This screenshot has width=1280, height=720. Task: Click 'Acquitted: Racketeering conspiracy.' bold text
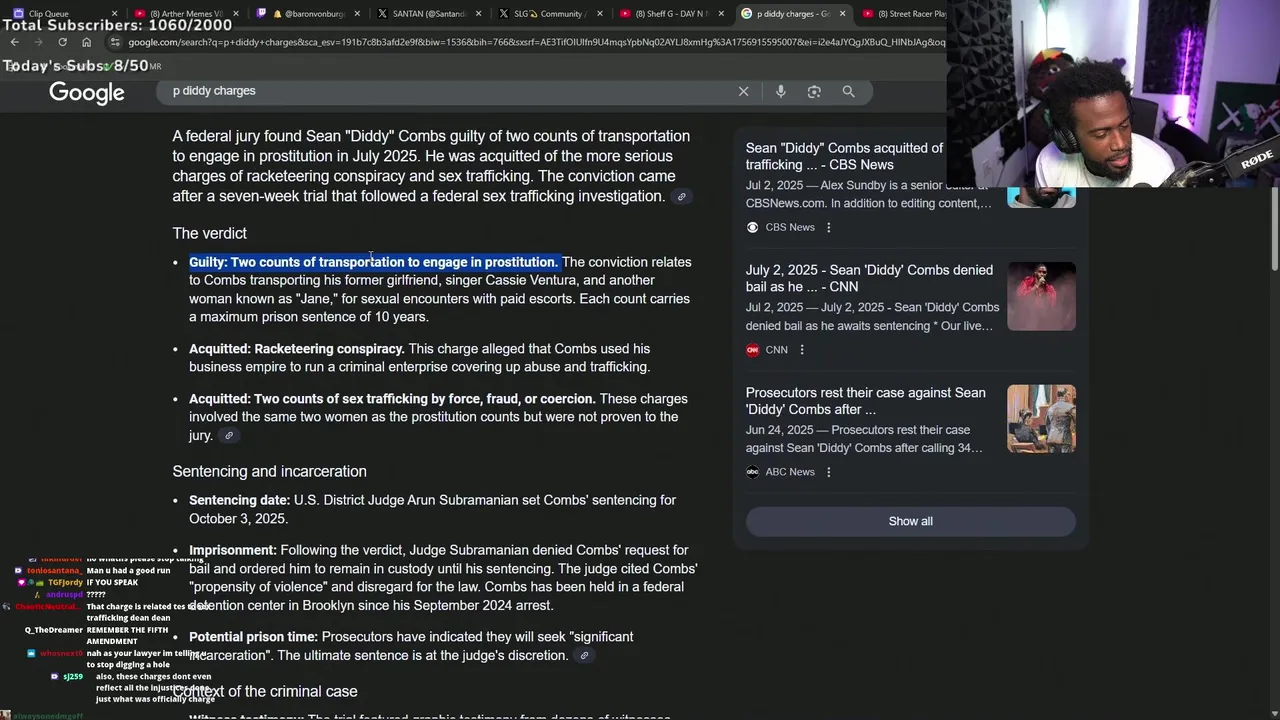coord(297,349)
